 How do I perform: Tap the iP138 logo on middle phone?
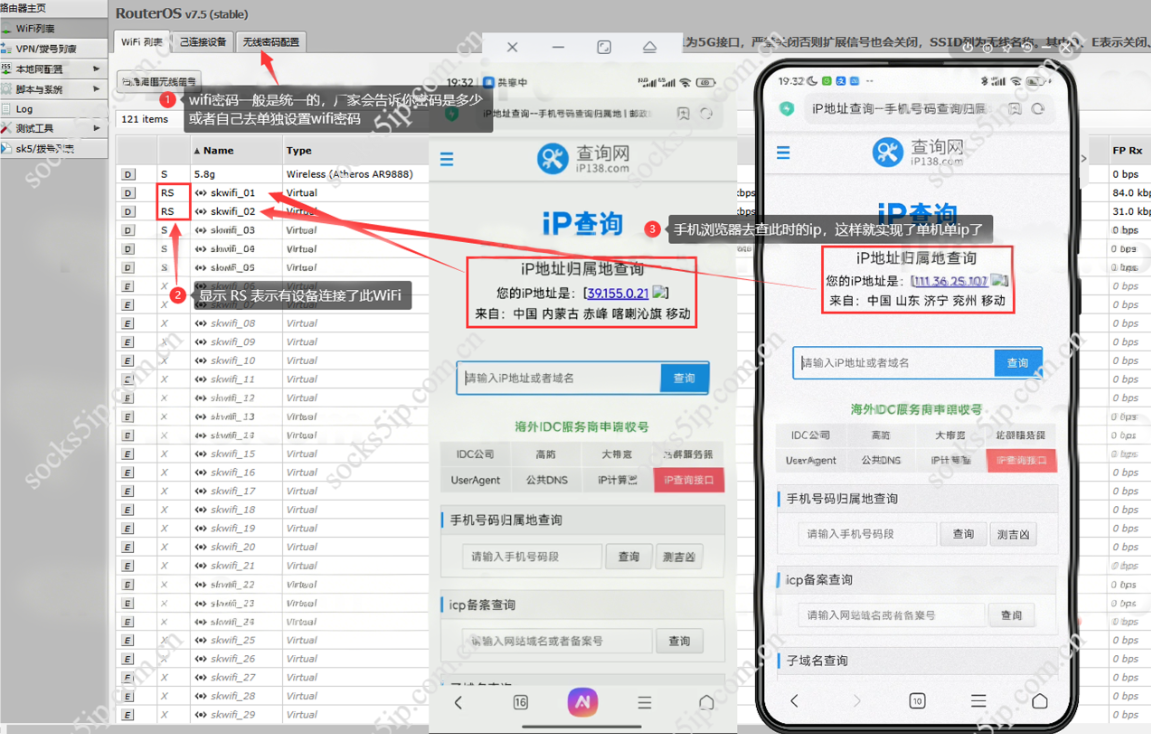click(583, 159)
